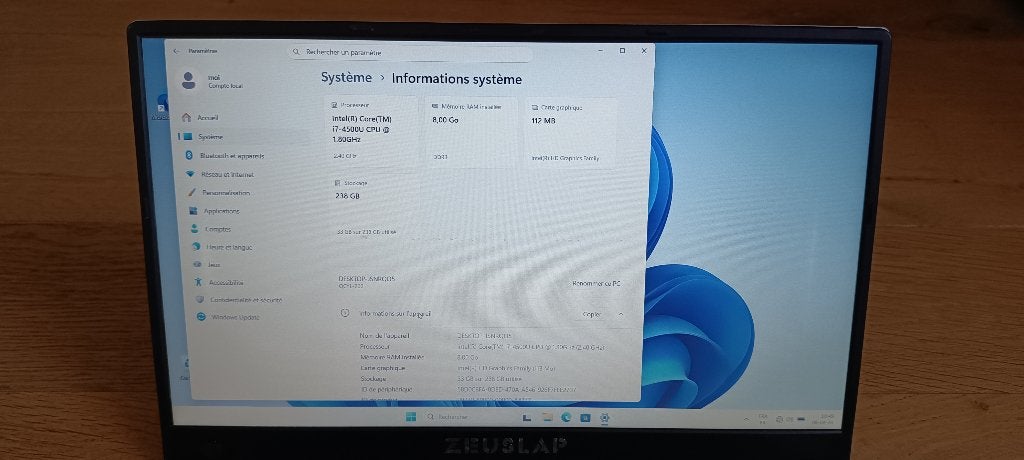Click the taskbar Rechercher search box
Viewport: 1024px width, 460px height.
pos(468,417)
